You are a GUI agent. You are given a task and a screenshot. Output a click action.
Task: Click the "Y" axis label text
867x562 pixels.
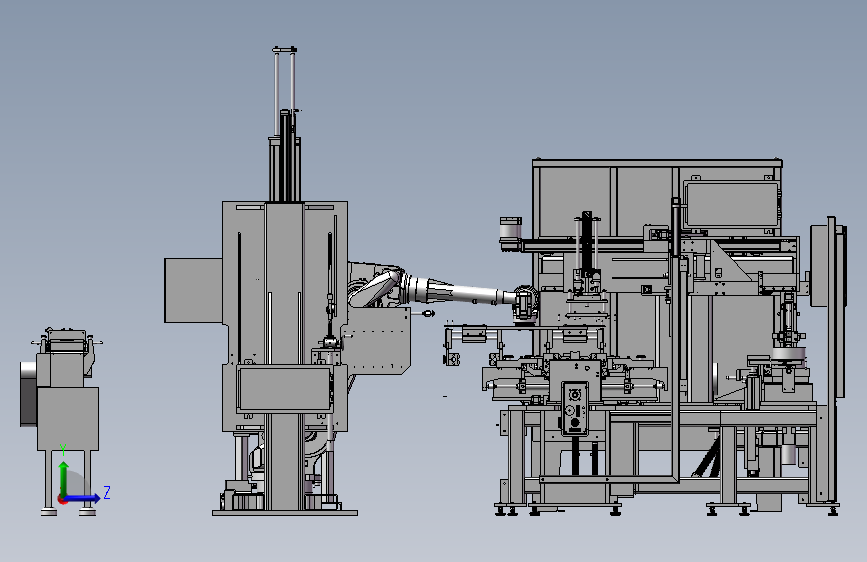[x=64, y=449]
